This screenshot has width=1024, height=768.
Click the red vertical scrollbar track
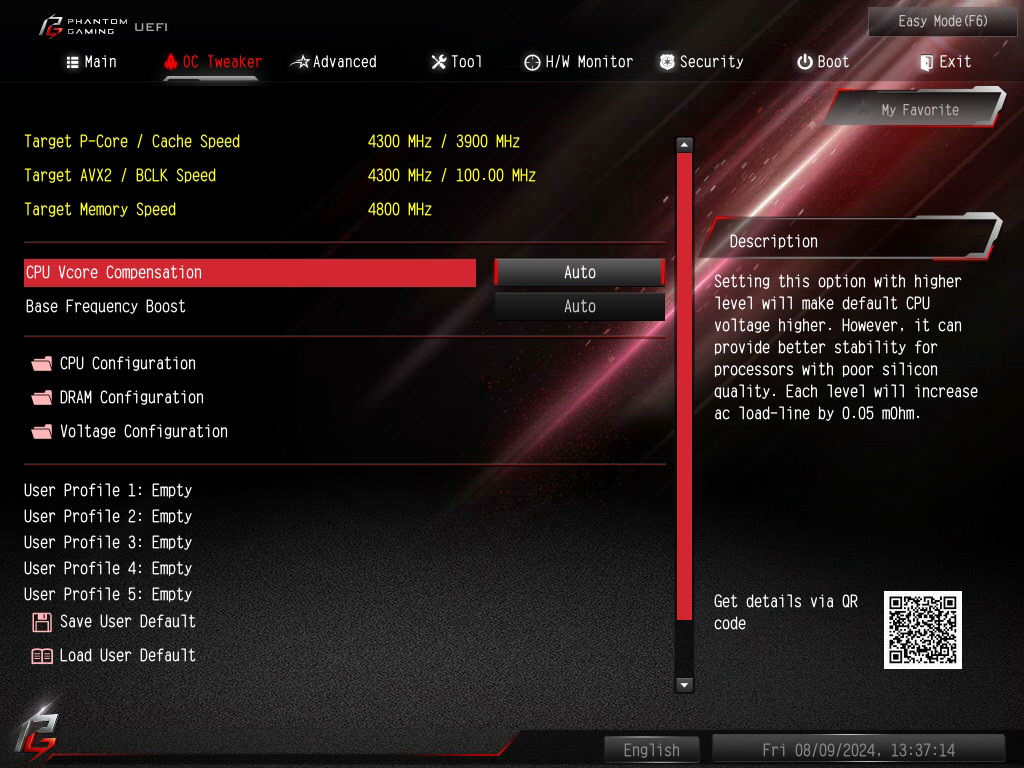[684, 385]
